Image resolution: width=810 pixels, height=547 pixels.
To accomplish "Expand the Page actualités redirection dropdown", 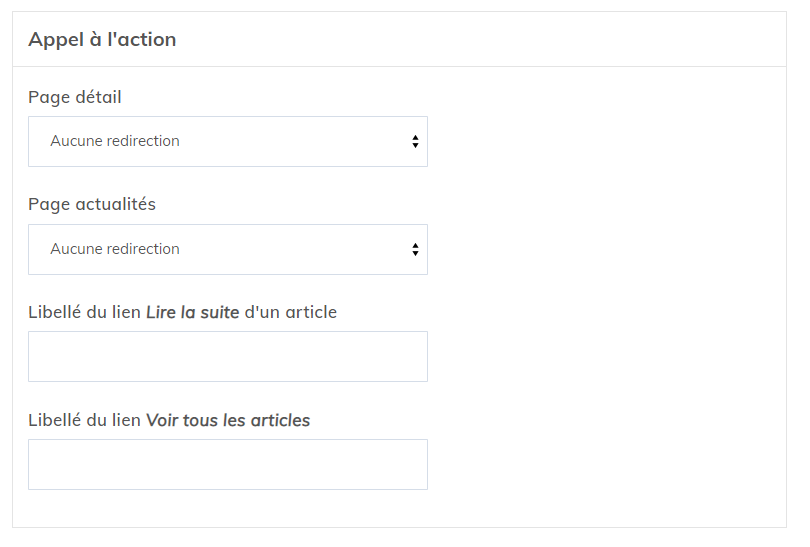I will click(x=228, y=250).
